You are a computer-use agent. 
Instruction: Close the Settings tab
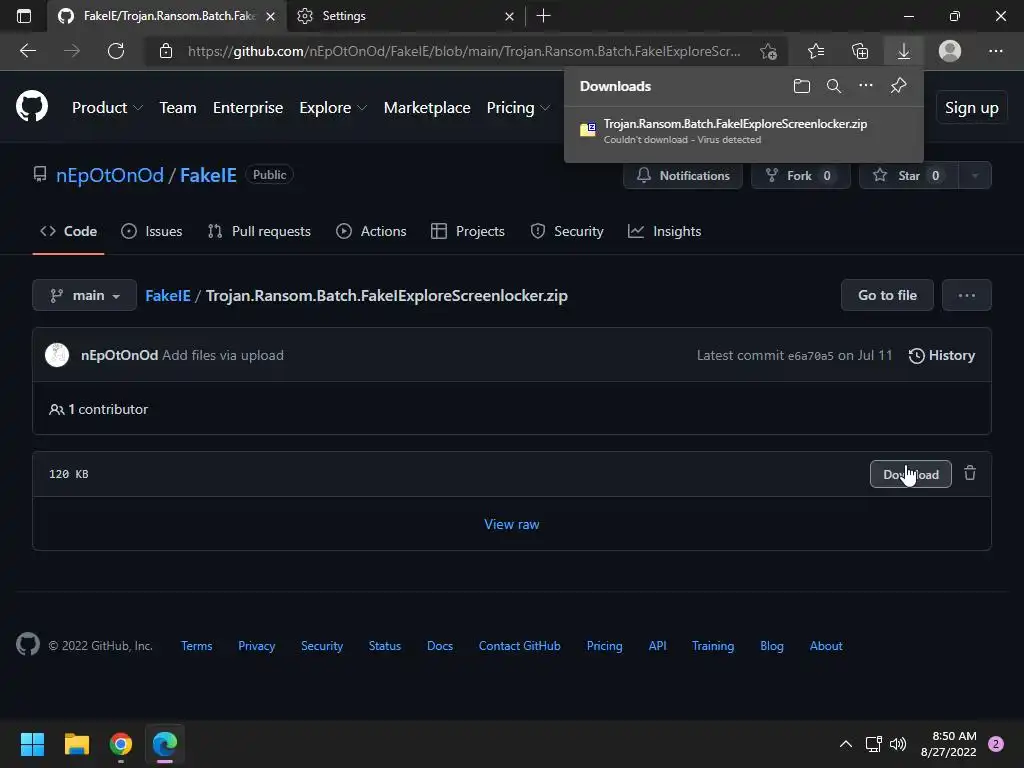pyautogui.click(x=509, y=16)
